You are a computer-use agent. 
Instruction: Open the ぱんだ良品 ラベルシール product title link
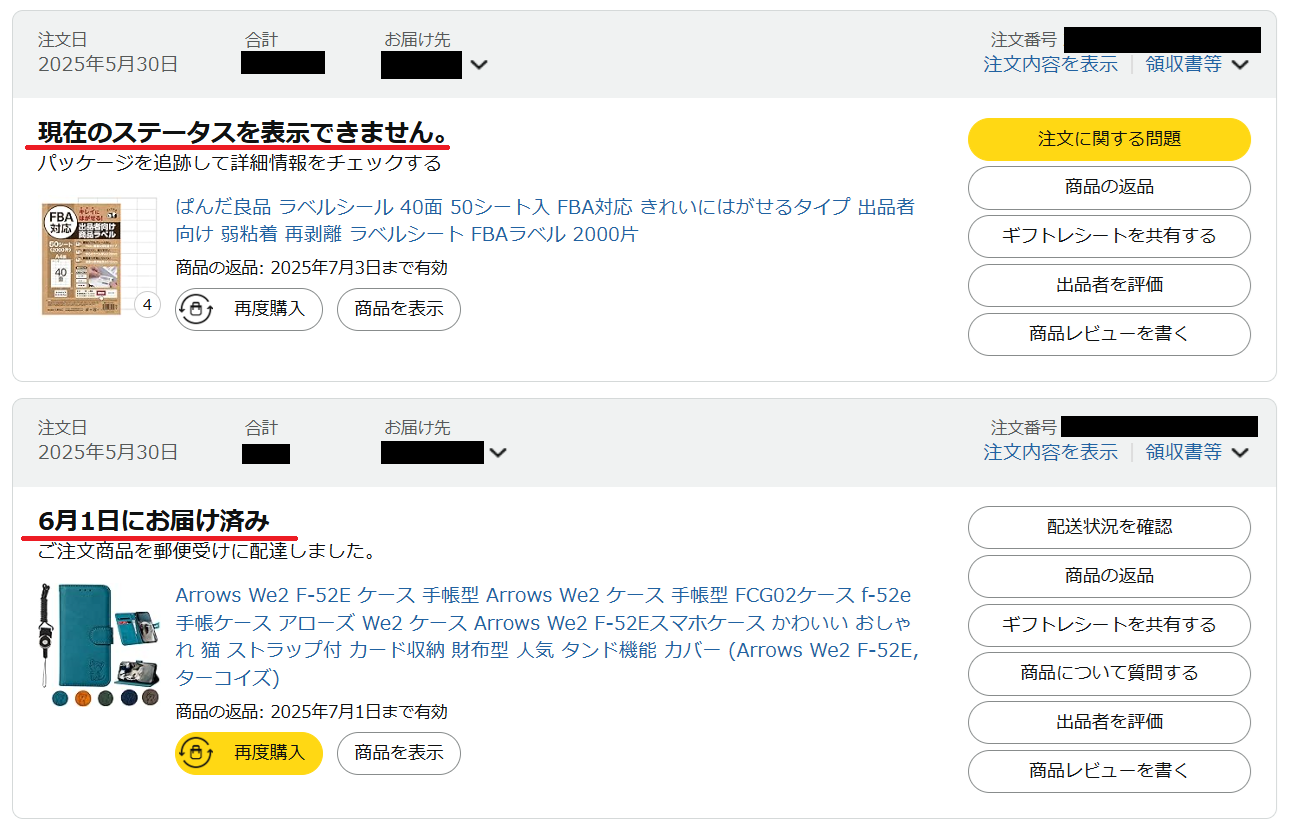click(x=545, y=221)
